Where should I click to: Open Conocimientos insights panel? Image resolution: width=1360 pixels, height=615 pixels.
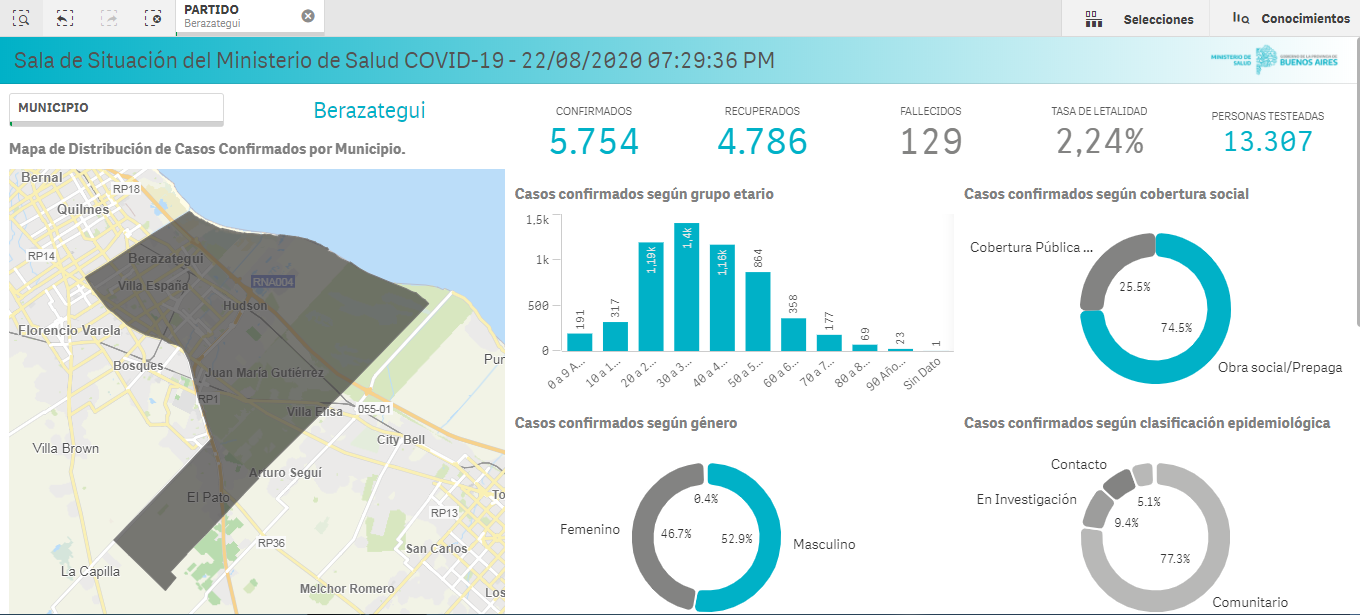click(x=1290, y=19)
